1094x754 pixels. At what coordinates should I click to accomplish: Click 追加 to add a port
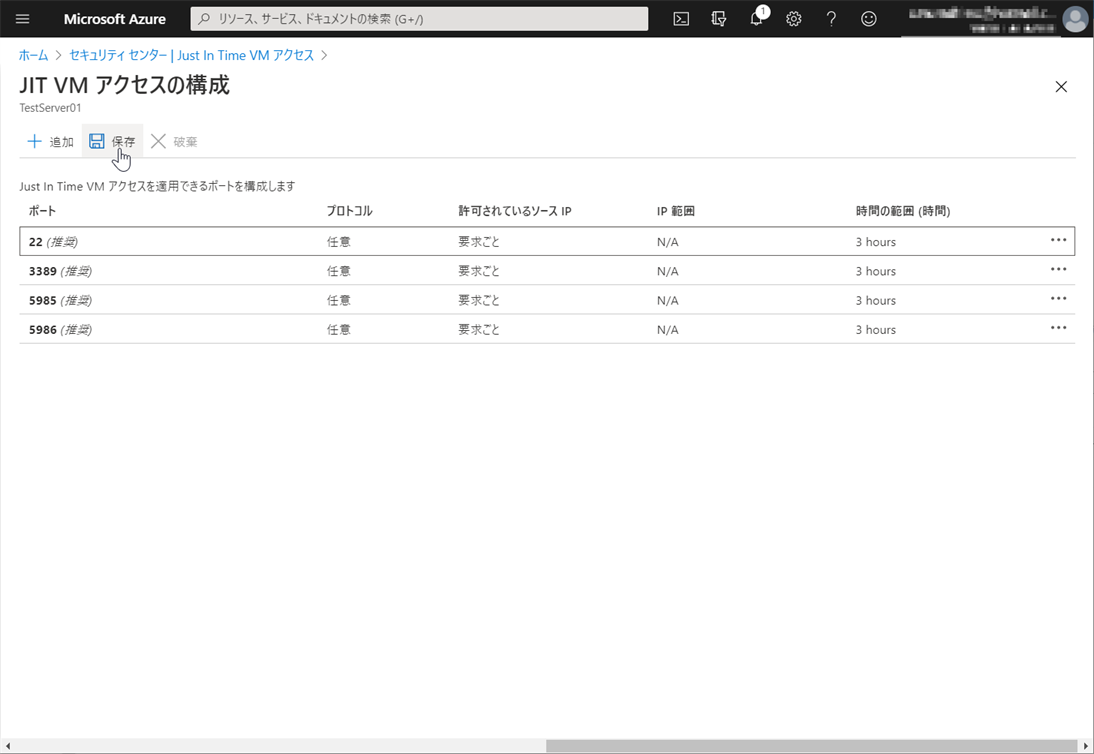tap(50, 142)
